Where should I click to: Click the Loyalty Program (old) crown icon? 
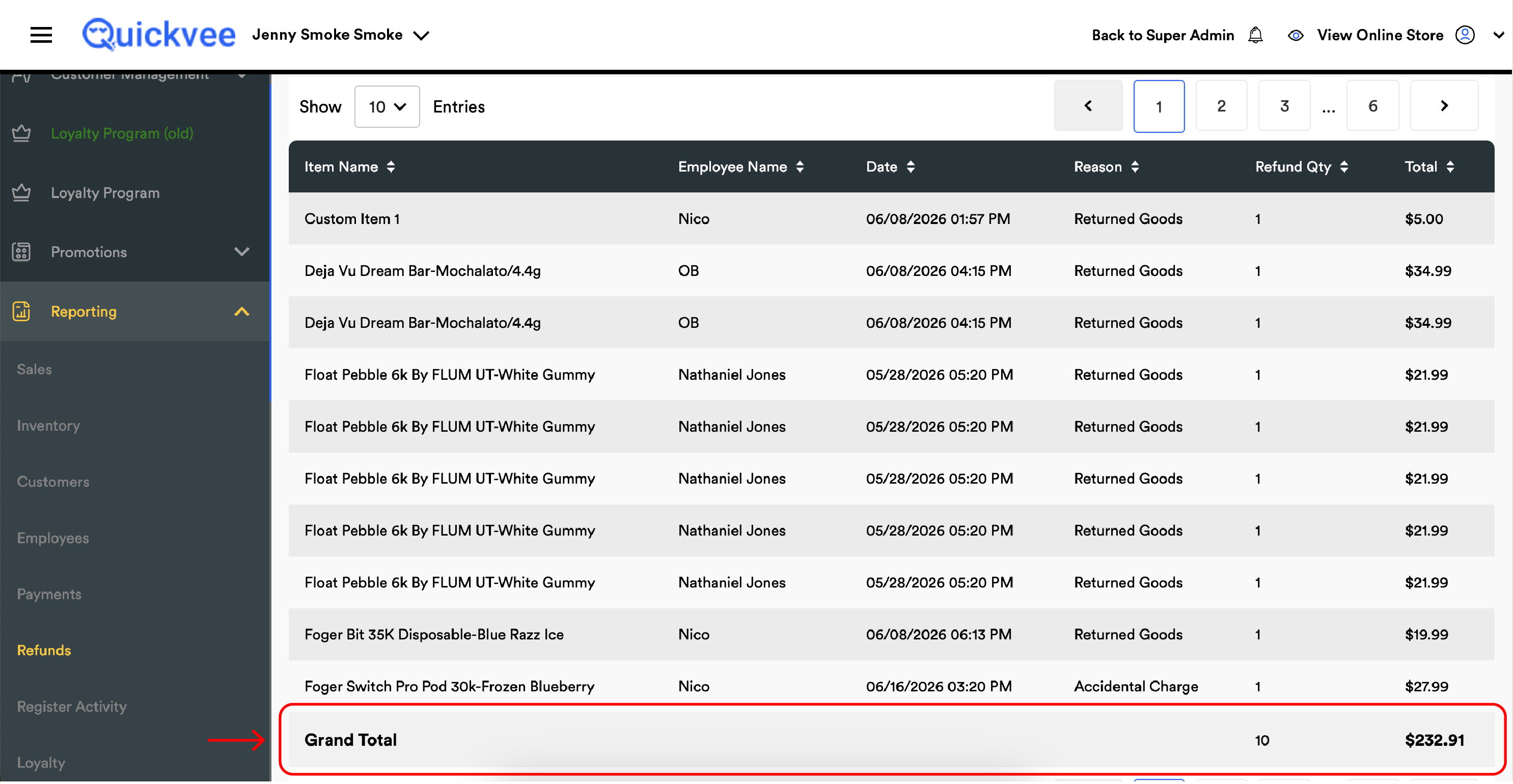(x=21, y=133)
